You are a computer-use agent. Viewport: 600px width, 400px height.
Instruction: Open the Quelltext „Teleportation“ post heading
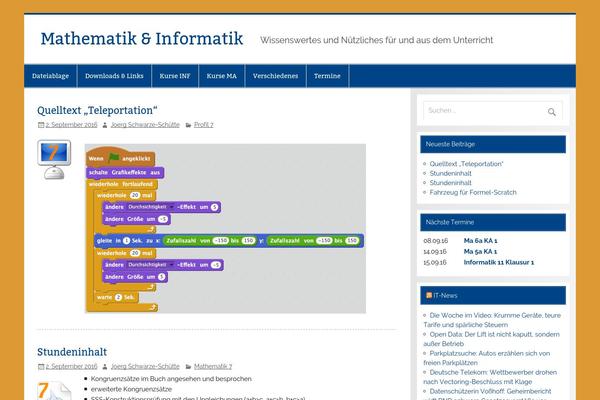pyautogui.click(x=97, y=110)
